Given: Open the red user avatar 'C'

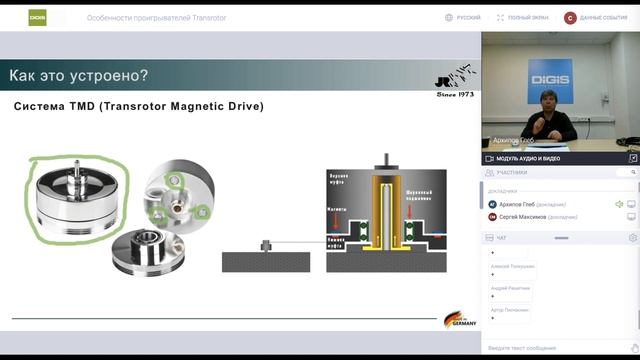Looking at the screenshot, I should click(x=570, y=18).
